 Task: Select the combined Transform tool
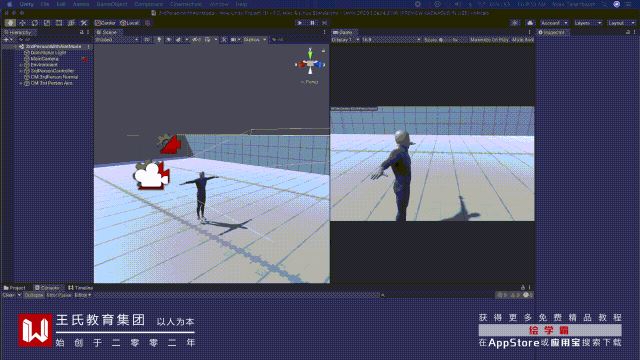(71, 23)
